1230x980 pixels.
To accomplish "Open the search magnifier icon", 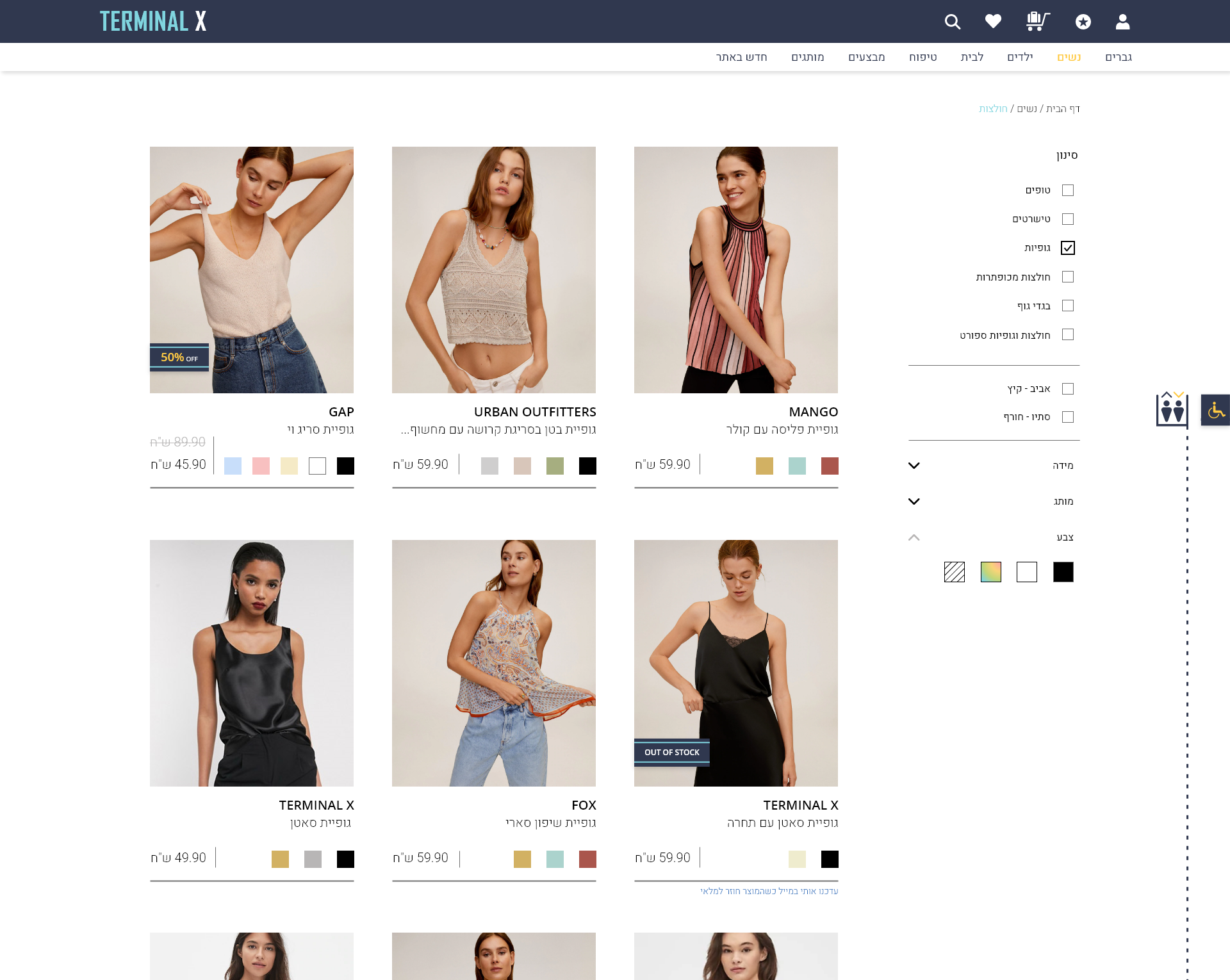I will [x=953, y=22].
